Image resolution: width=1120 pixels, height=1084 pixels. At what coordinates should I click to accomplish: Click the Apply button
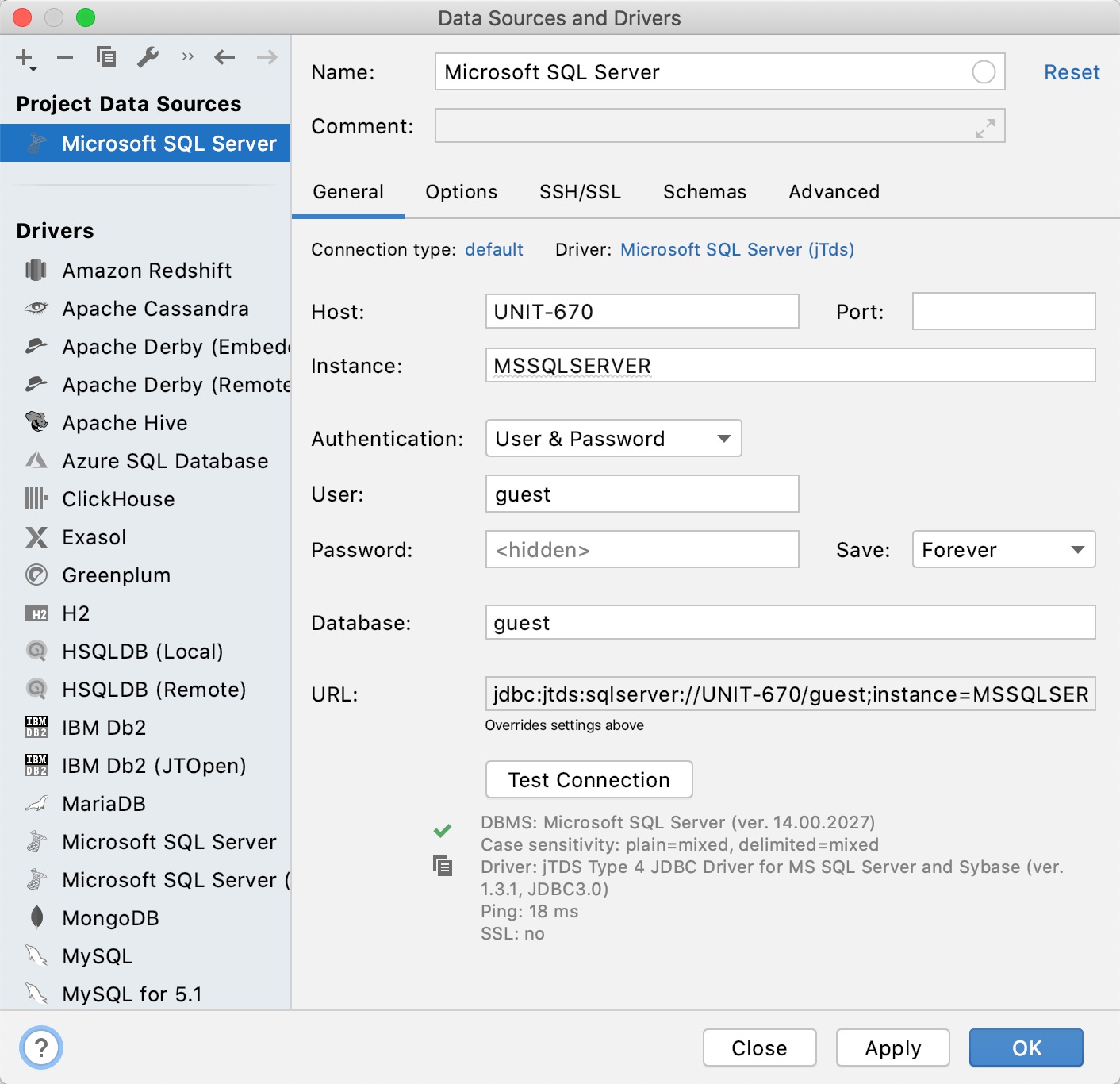[893, 1048]
